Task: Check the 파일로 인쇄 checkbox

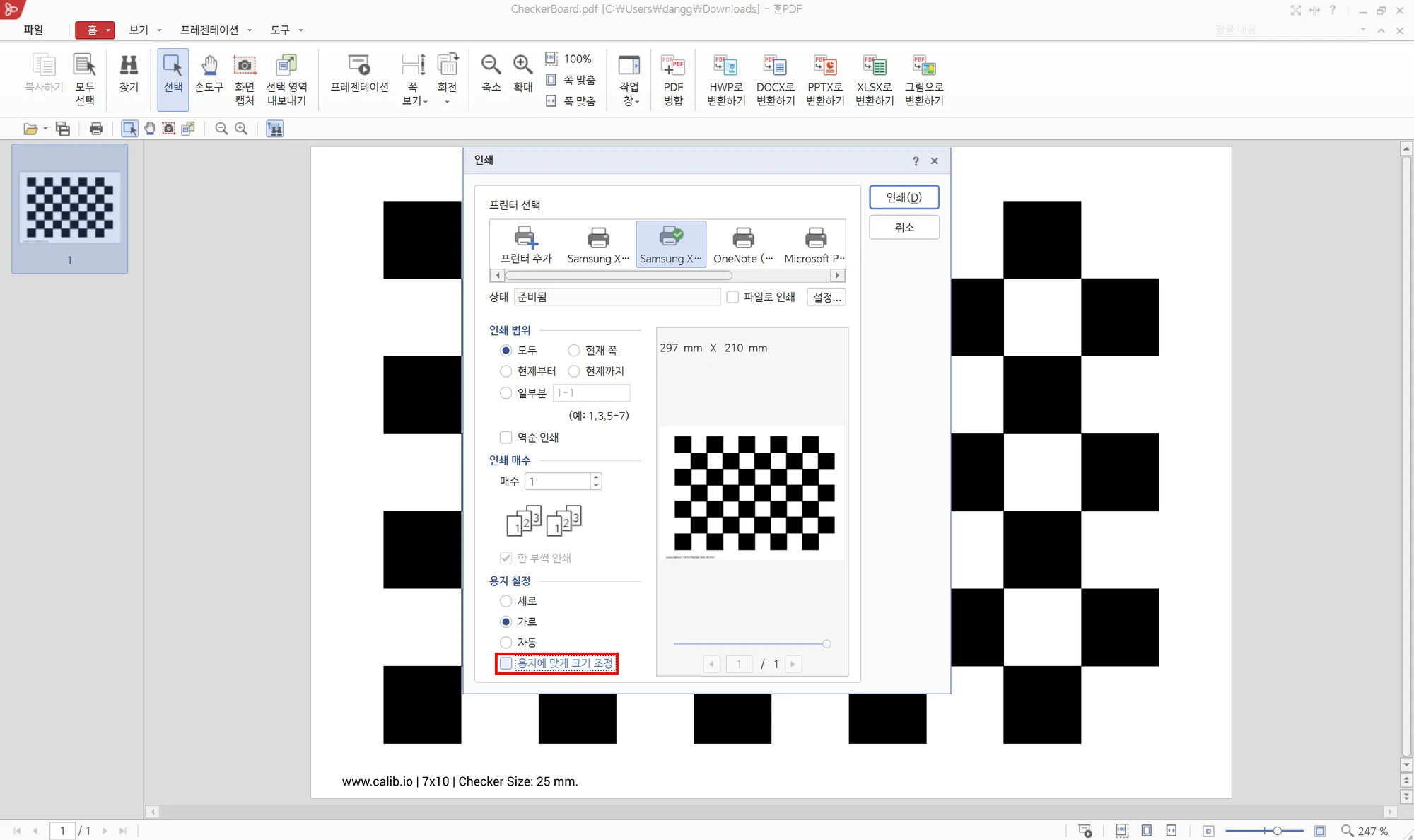Action: (x=732, y=297)
